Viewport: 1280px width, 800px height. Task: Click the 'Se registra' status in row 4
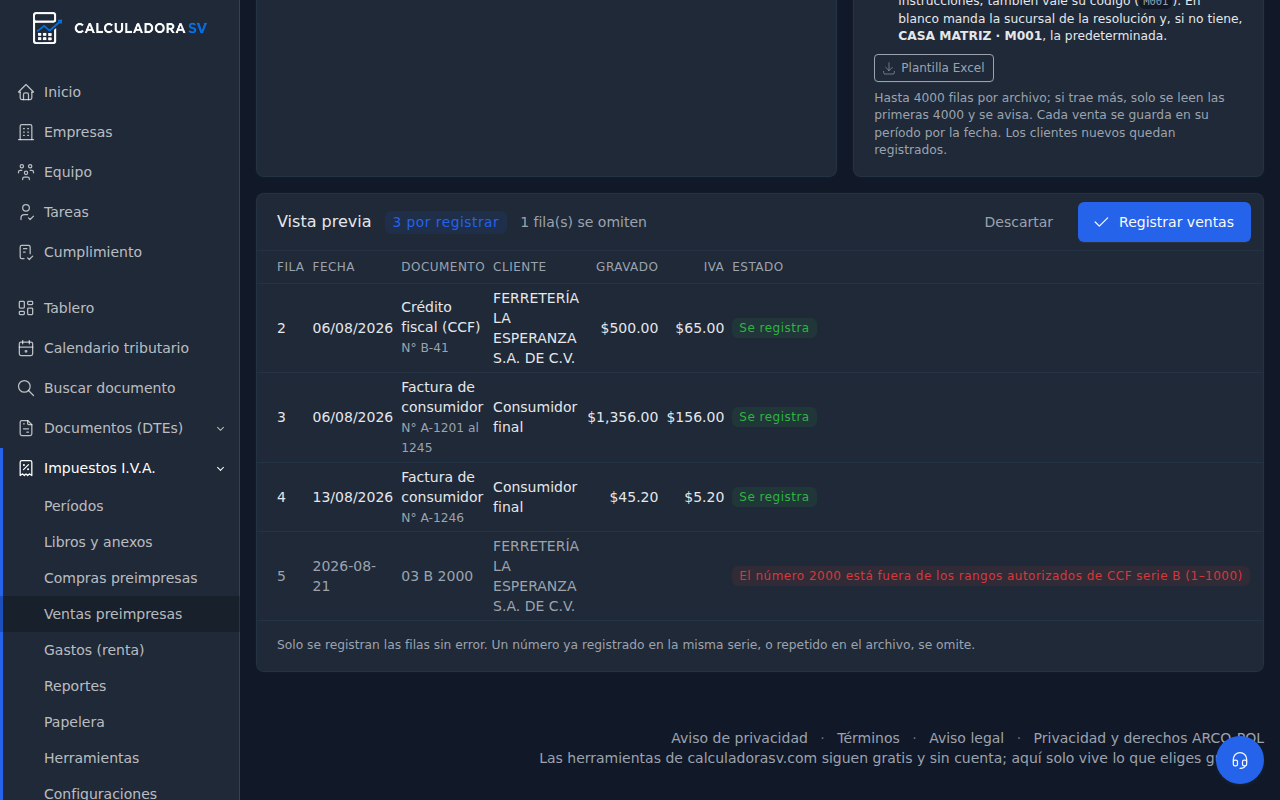click(773, 497)
